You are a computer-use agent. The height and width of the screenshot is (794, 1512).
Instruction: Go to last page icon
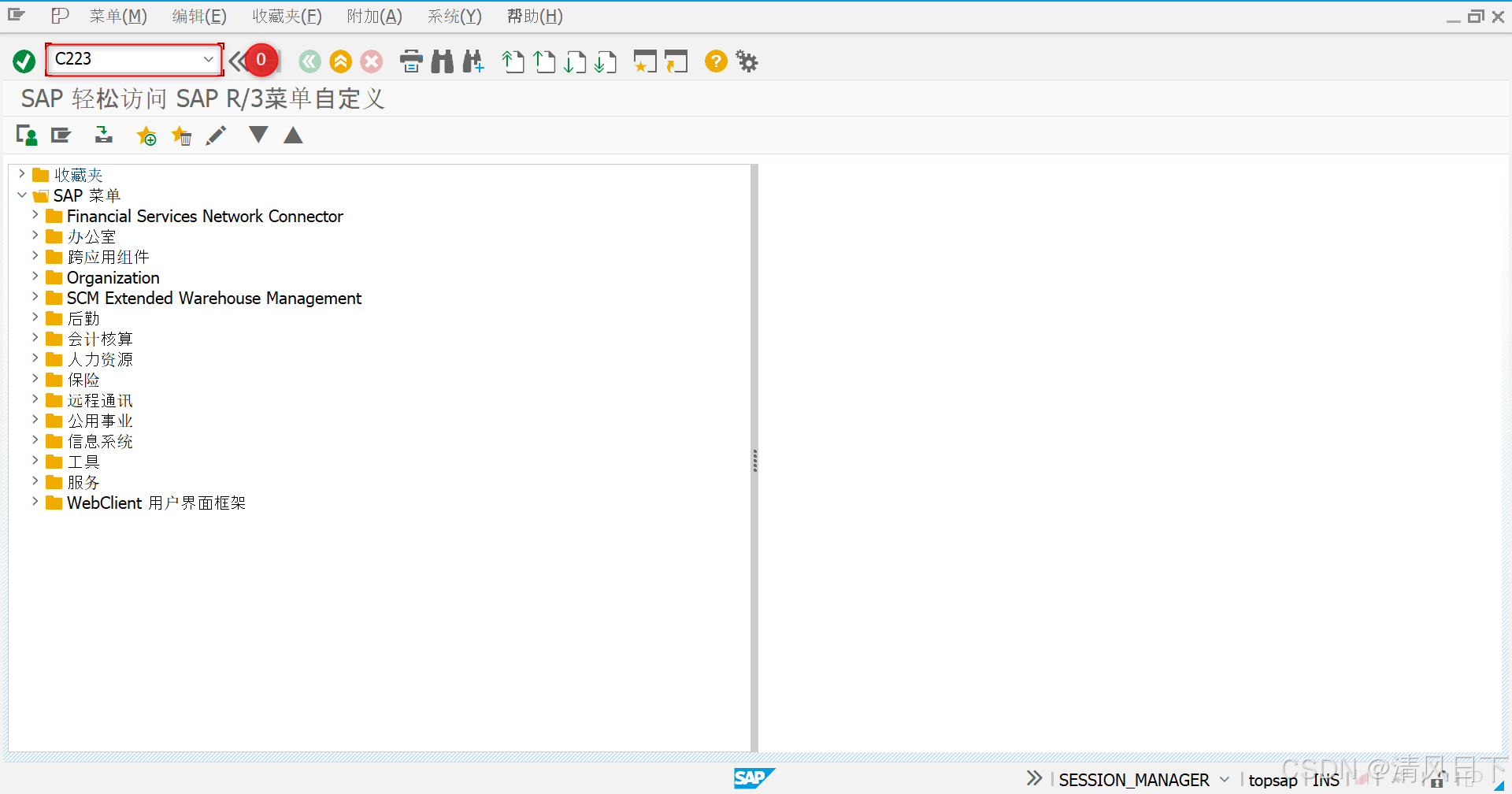[x=606, y=61]
